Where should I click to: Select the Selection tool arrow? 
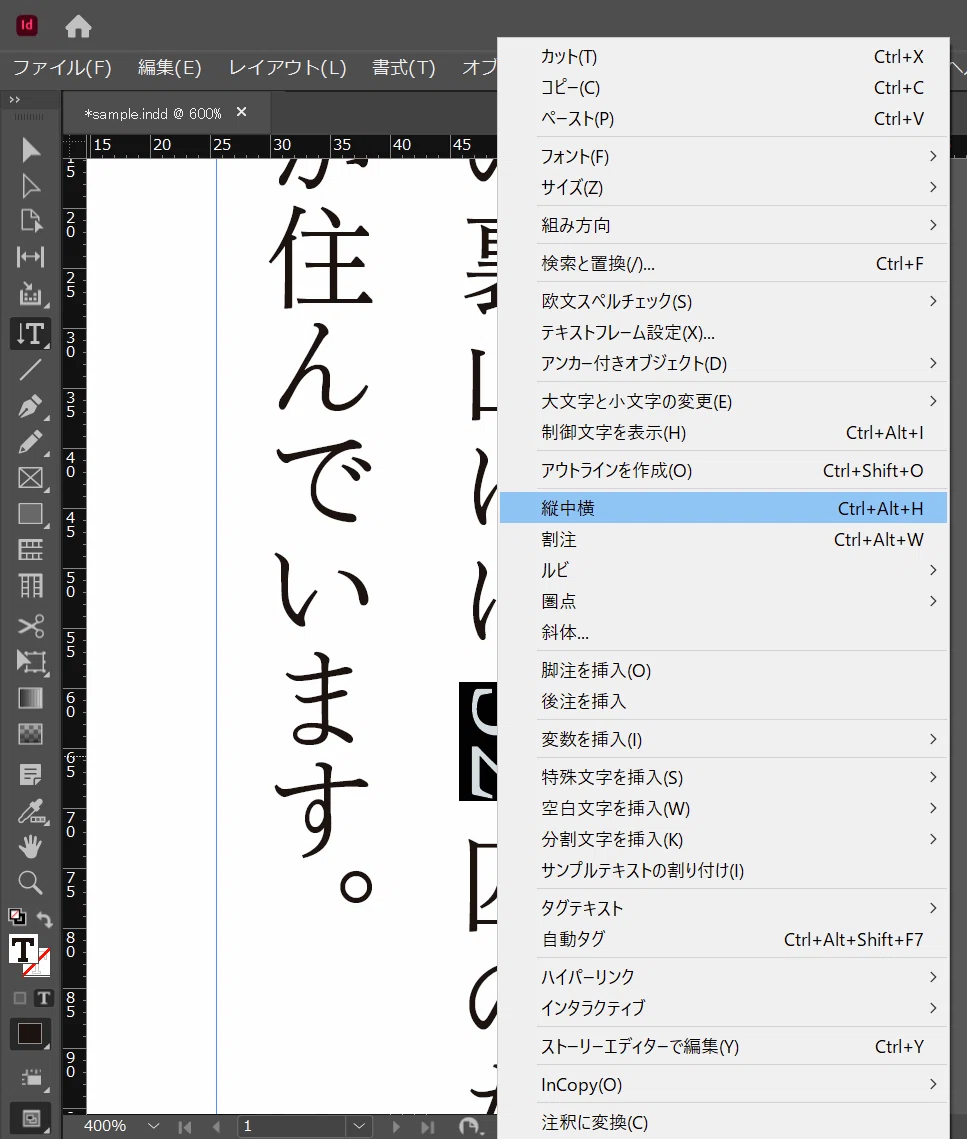(x=30, y=150)
